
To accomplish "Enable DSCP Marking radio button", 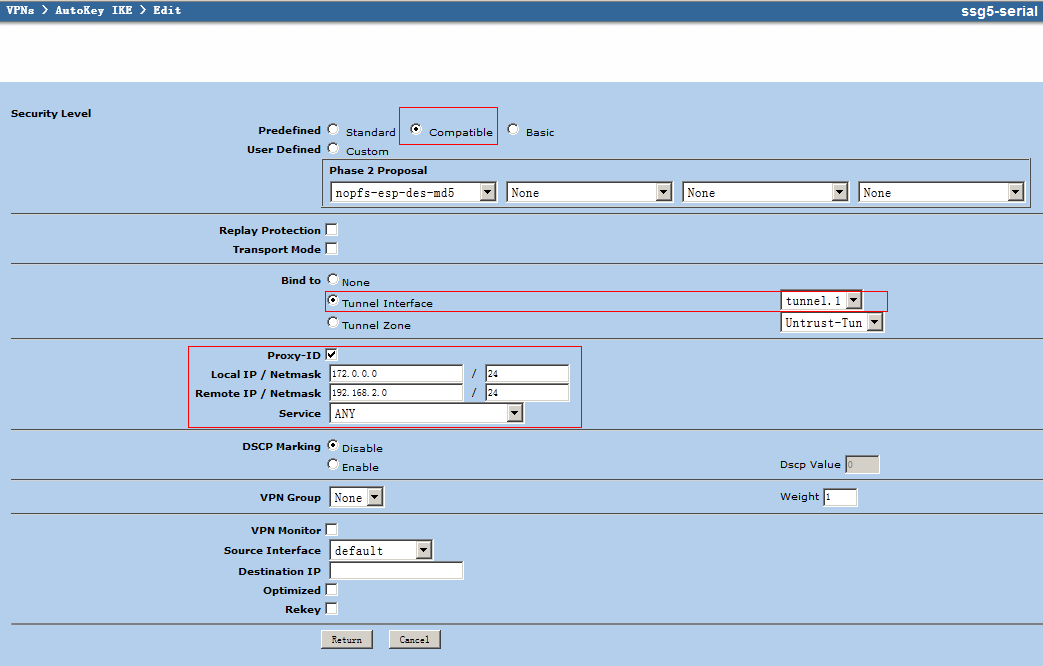I will [x=333, y=464].
